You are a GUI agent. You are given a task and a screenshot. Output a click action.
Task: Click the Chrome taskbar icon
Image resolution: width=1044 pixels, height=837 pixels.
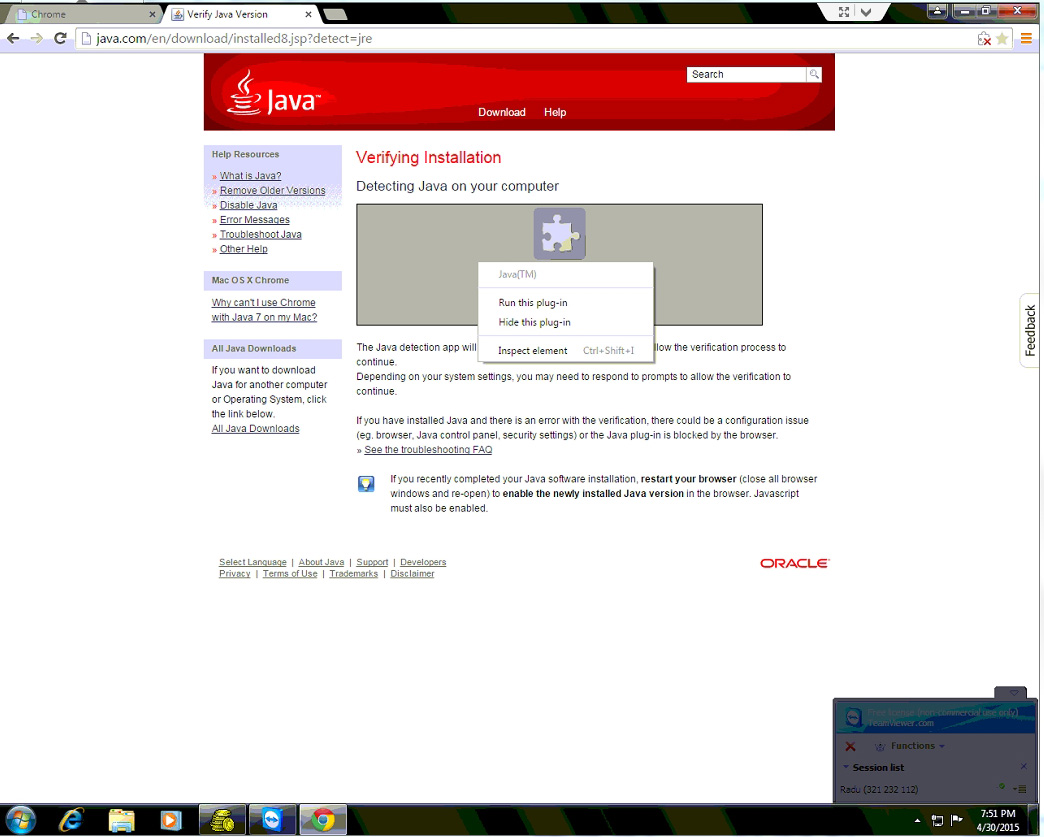click(x=323, y=820)
